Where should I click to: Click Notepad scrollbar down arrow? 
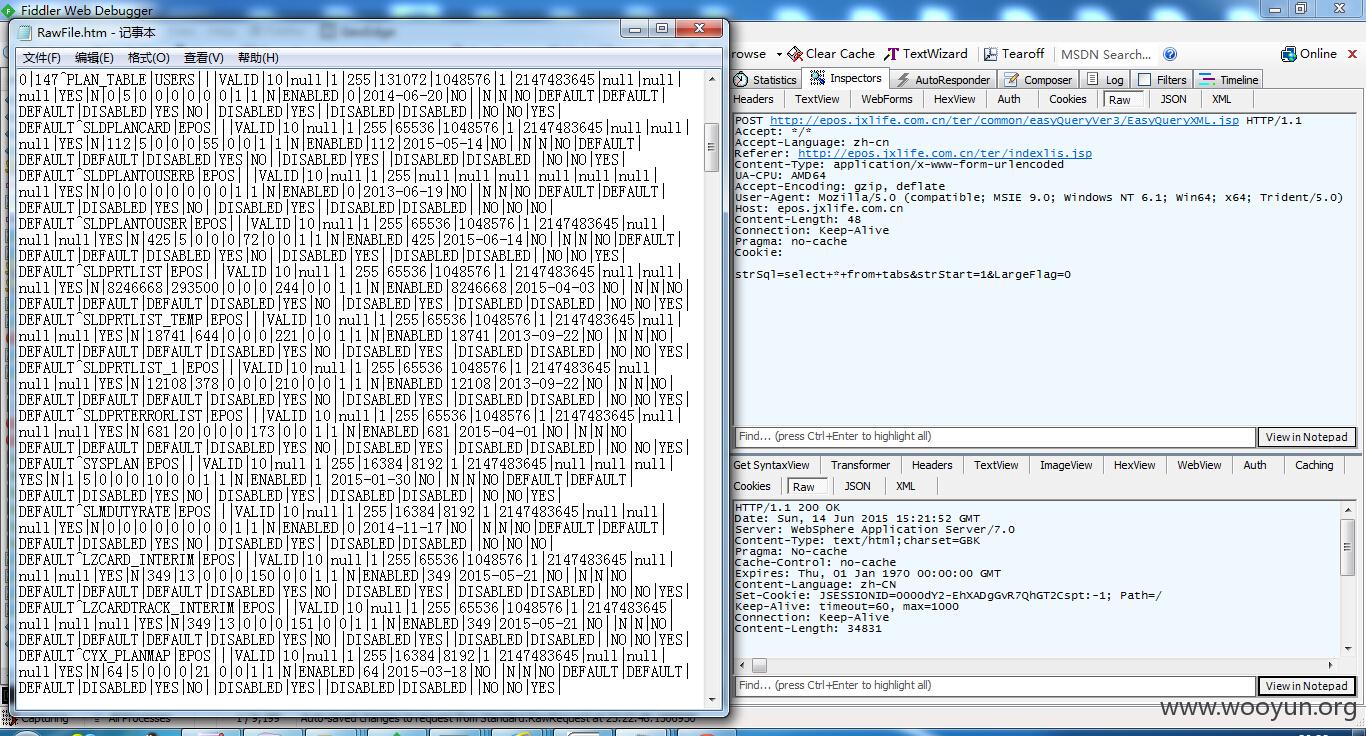pyautogui.click(x=712, y=700)
